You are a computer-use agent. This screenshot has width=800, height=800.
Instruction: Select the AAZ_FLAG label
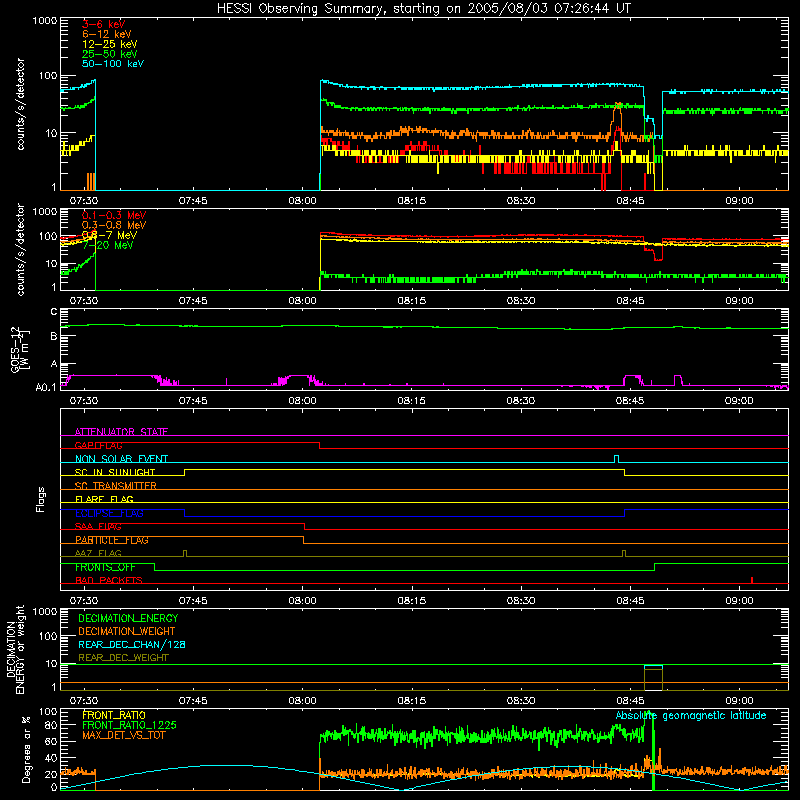pos(98,553)
